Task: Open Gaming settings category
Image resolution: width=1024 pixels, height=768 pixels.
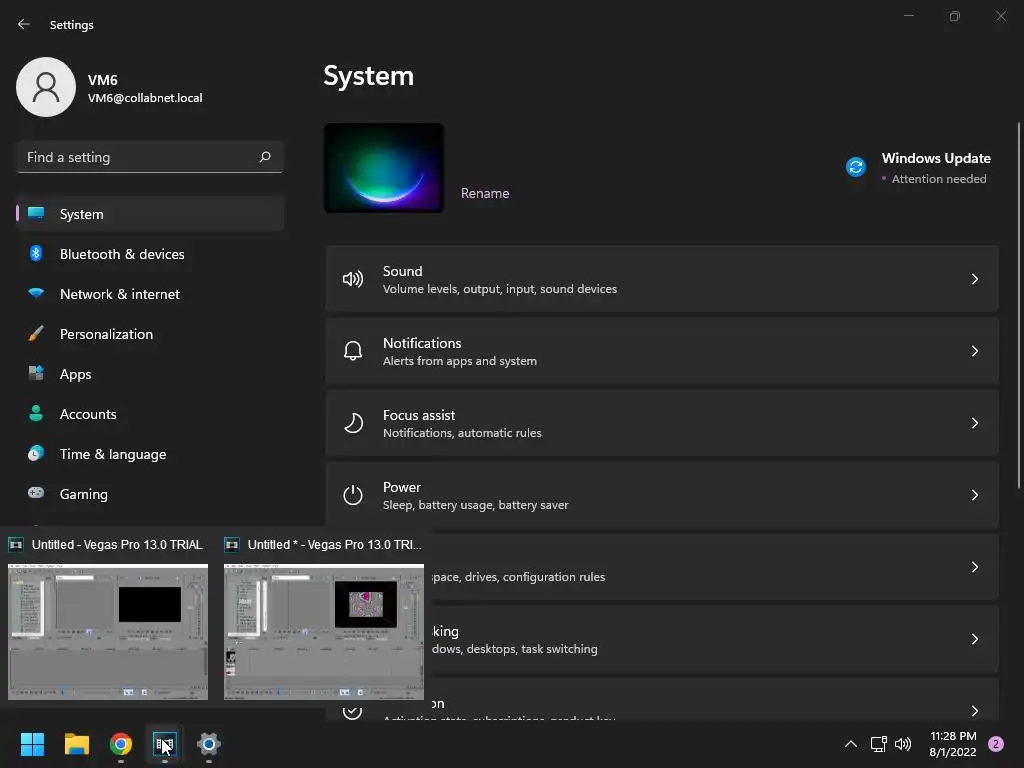Action: [150, 494]
